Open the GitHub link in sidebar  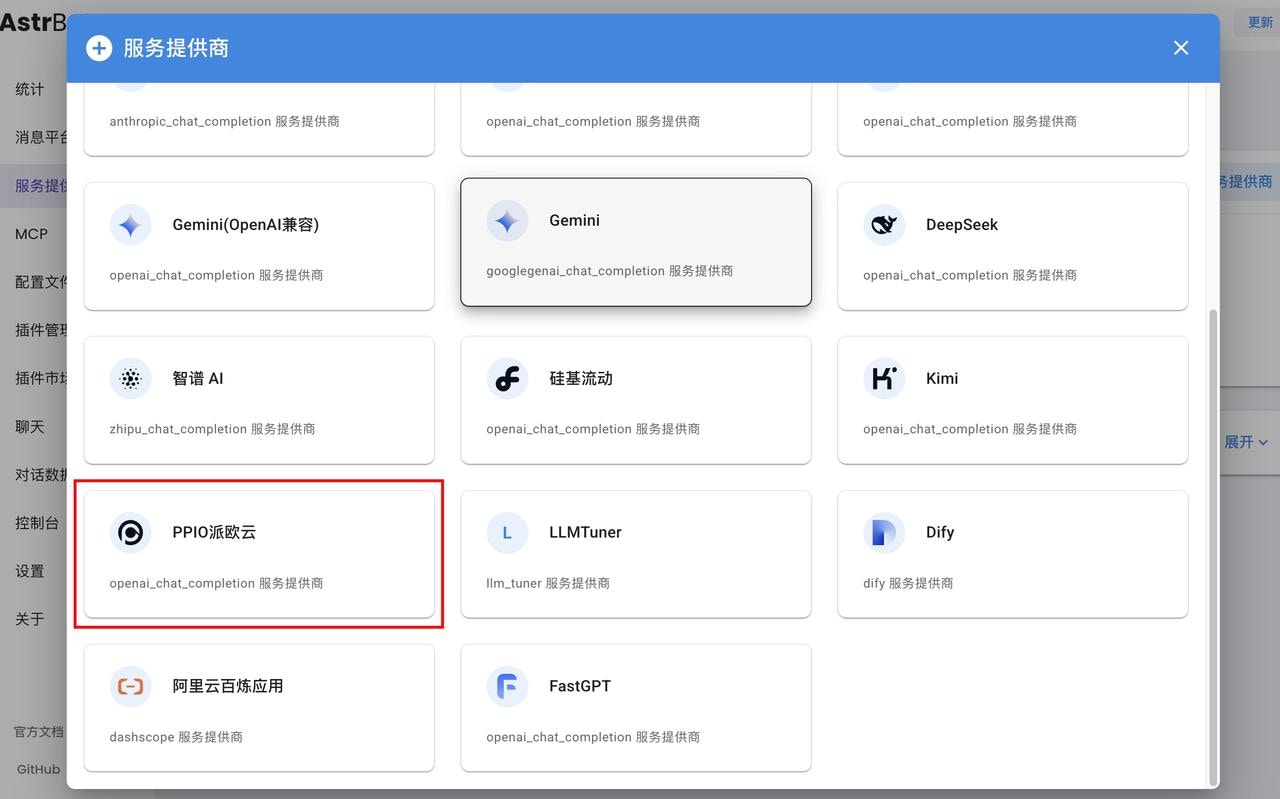click(38, 770)
